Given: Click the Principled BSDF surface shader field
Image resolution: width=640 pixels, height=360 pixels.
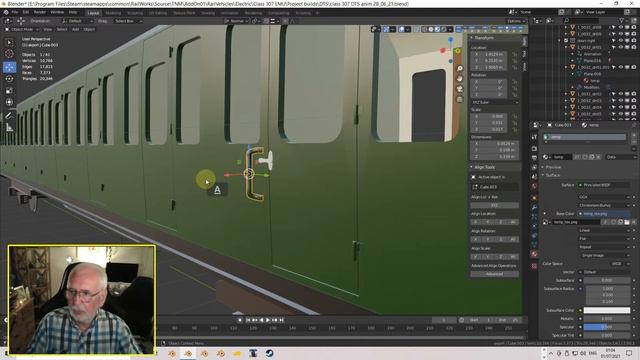Looking at the screenshot, I should (x=604, y=185).
